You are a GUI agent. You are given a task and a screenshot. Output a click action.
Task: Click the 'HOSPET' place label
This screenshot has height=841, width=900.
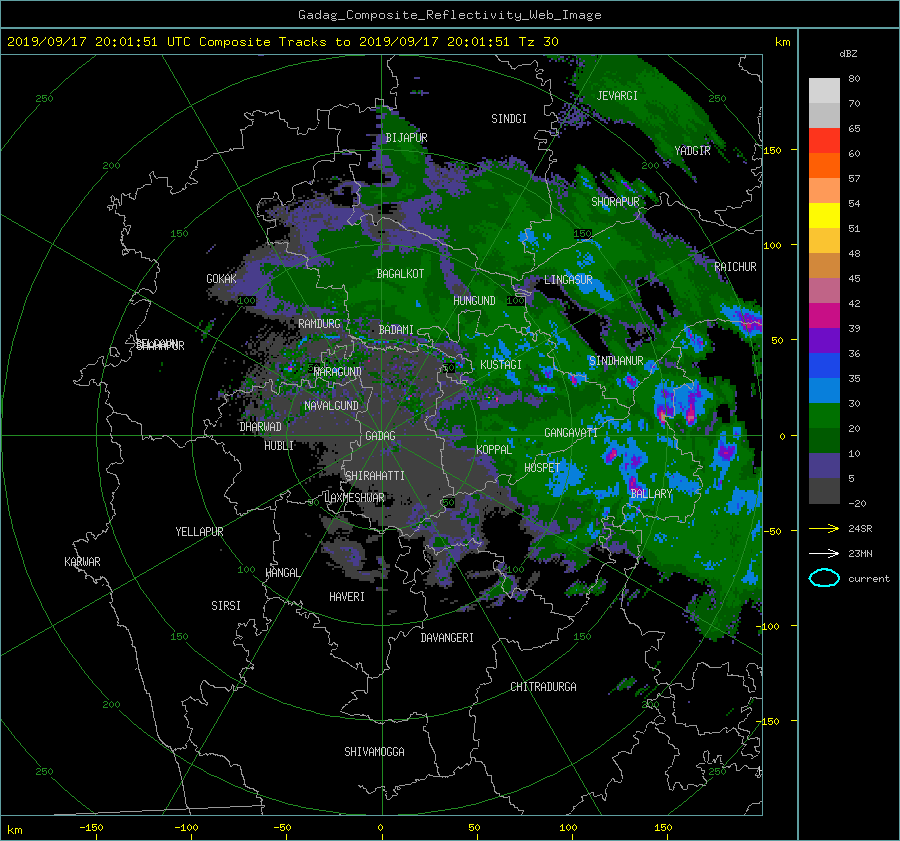pyautogui.click(x=542, y=468)
